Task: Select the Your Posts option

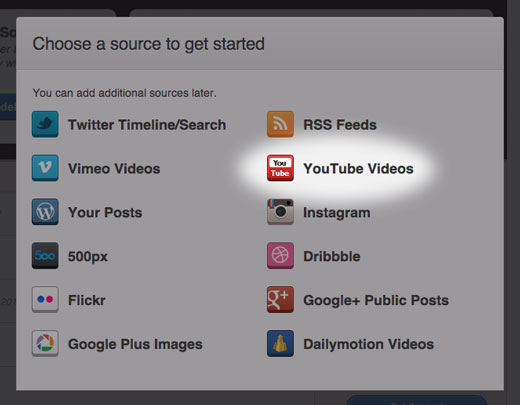Action: pyautogui.click(x=105, y=213)
